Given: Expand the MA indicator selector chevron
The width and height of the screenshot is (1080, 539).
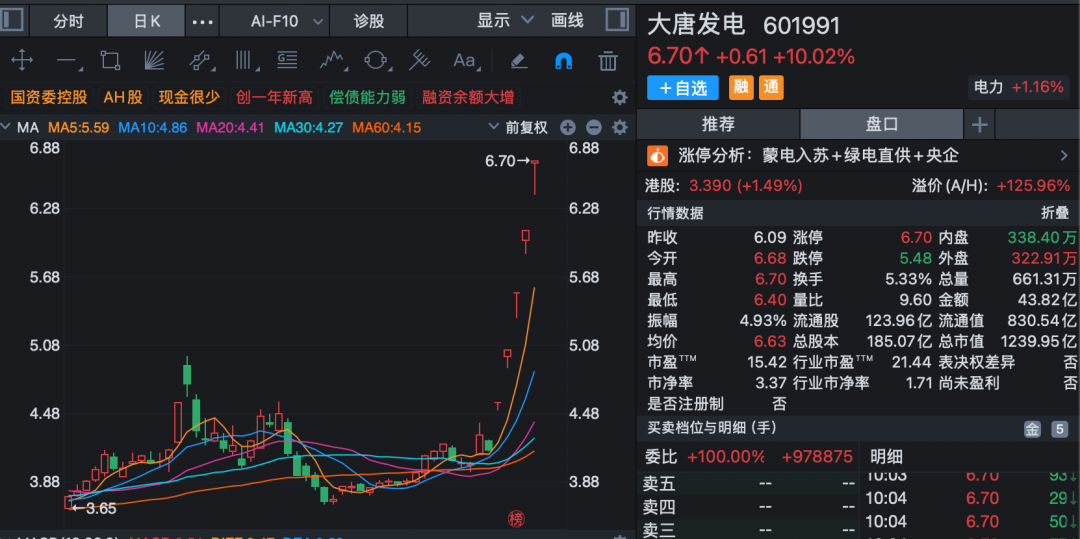Looking at the screenshot, I should point(6,127).
